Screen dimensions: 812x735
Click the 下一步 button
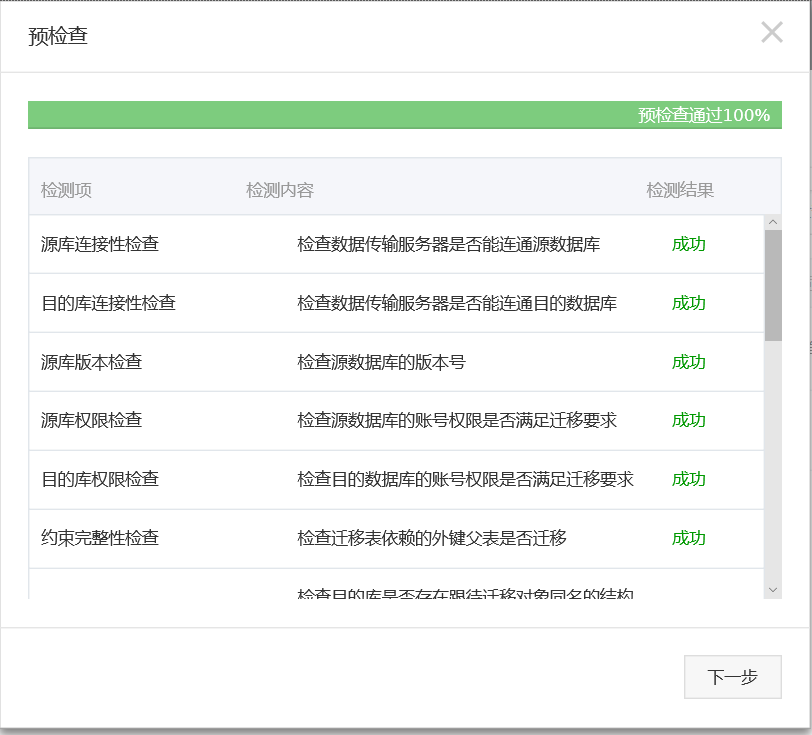[732, 677]
